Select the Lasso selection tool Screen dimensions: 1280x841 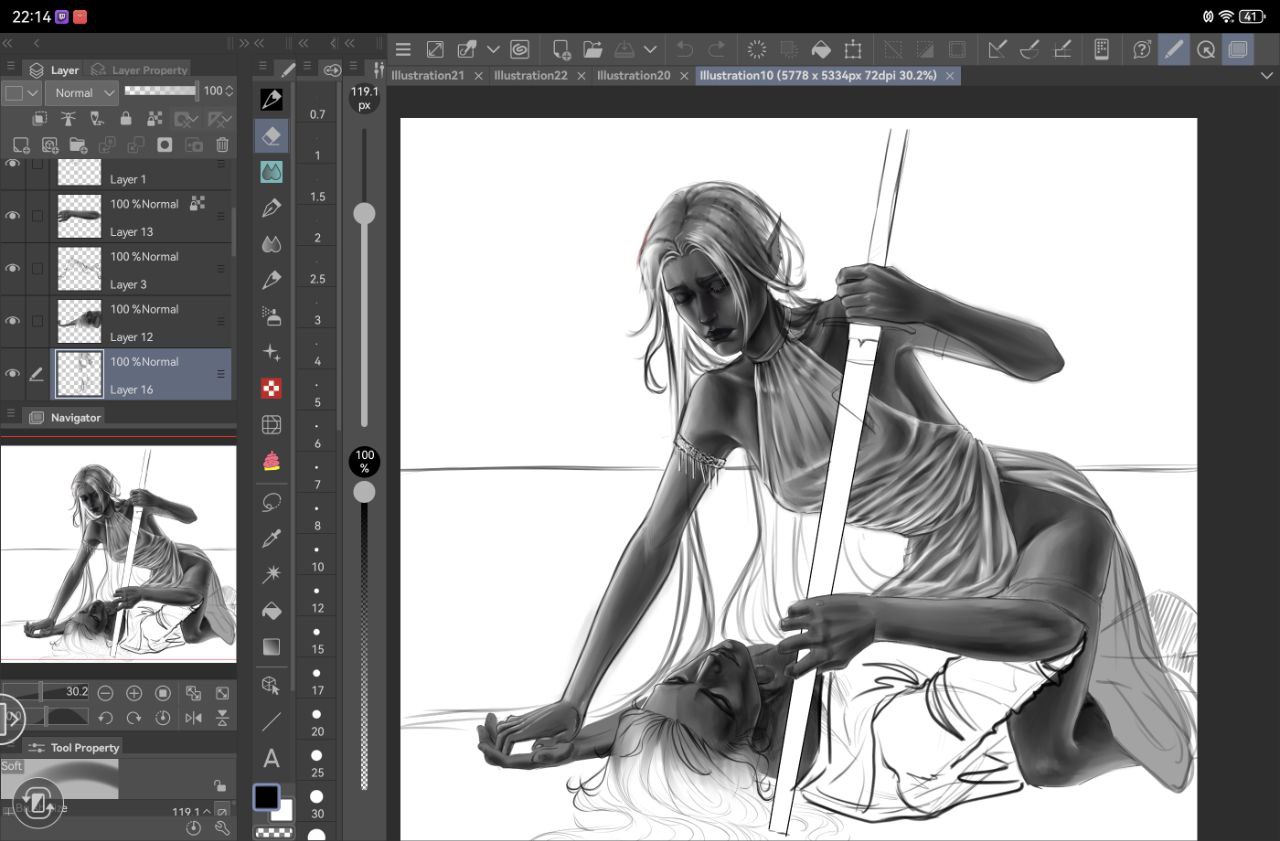271,501
